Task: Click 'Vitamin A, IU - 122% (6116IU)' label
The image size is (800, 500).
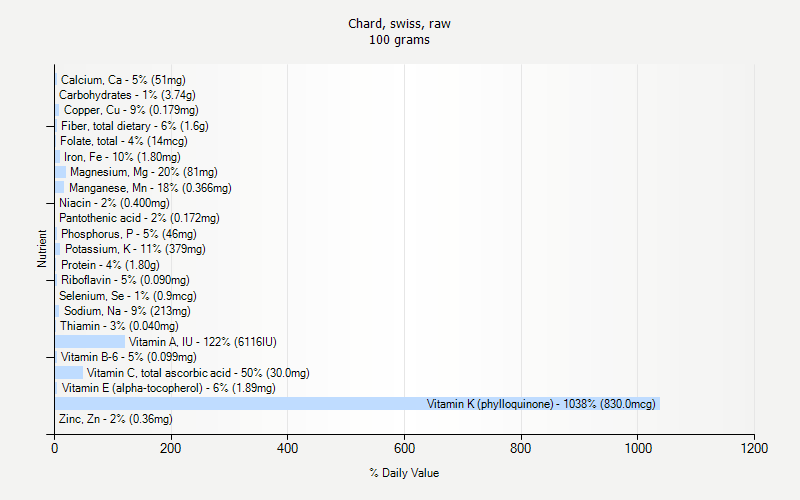Action: pyautogui.click(x=203, y=342)
